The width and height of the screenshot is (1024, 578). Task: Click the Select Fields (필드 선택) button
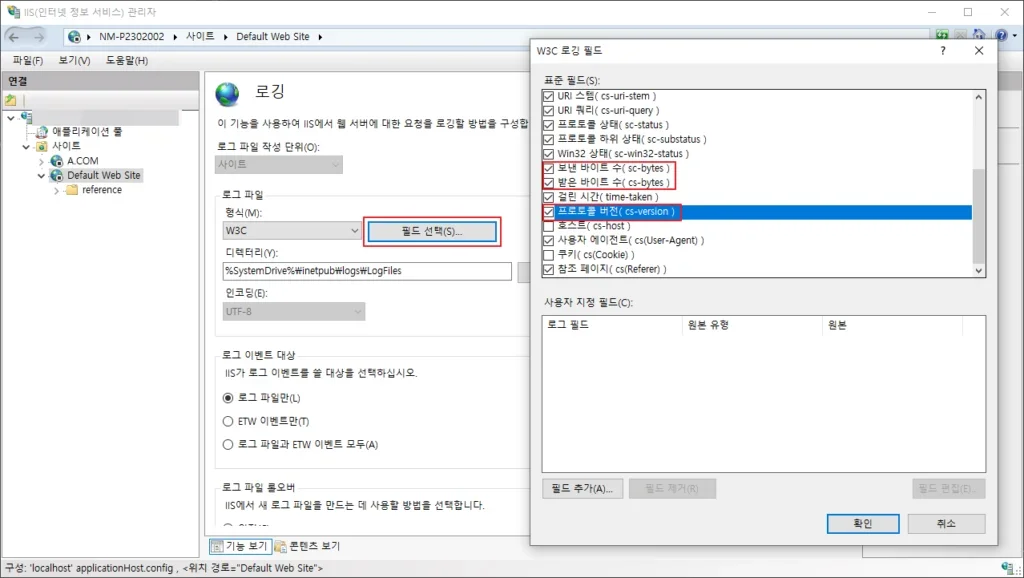tap(432, 231)
